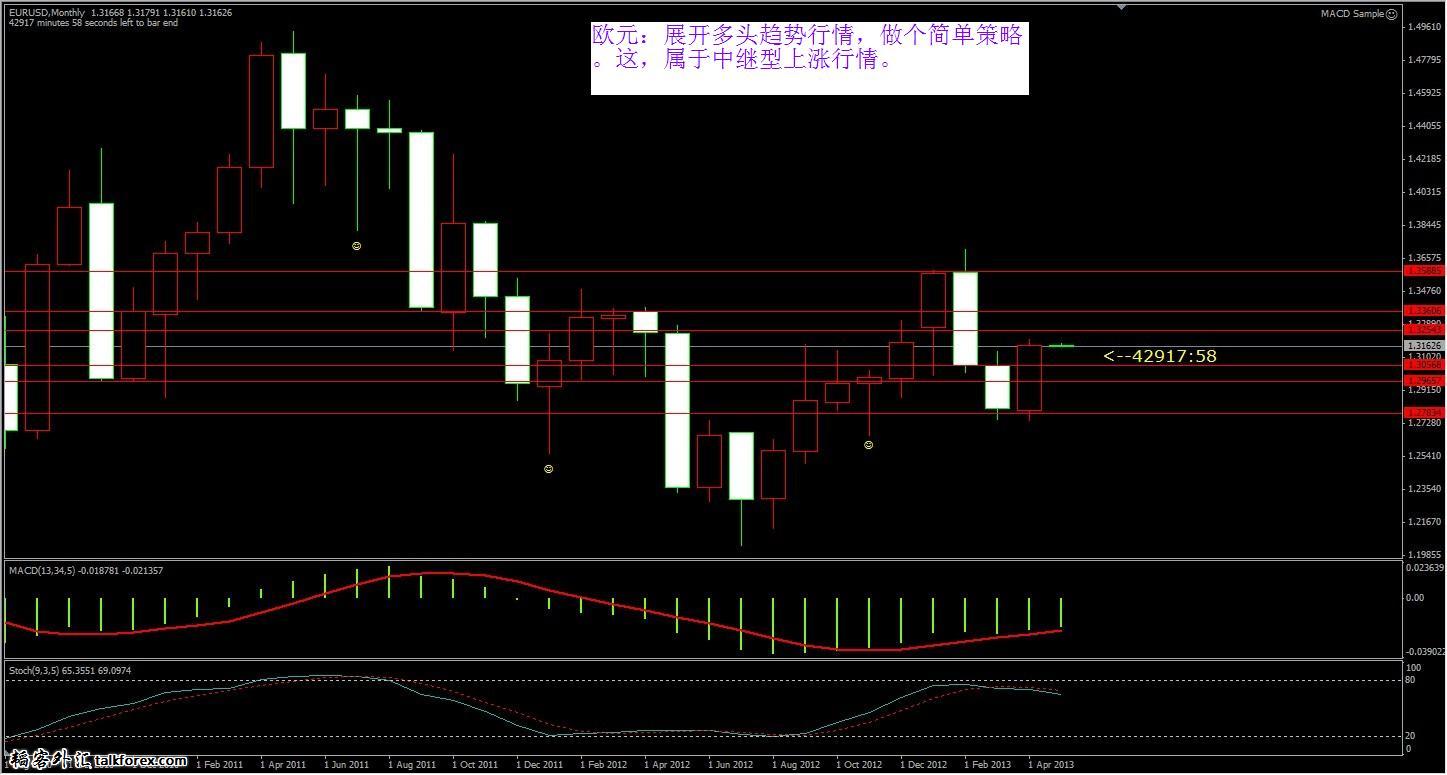Screen dimensions: 1447x775
Task: Click the 20 level on Stochastic scale
Action: (1411, 736)
